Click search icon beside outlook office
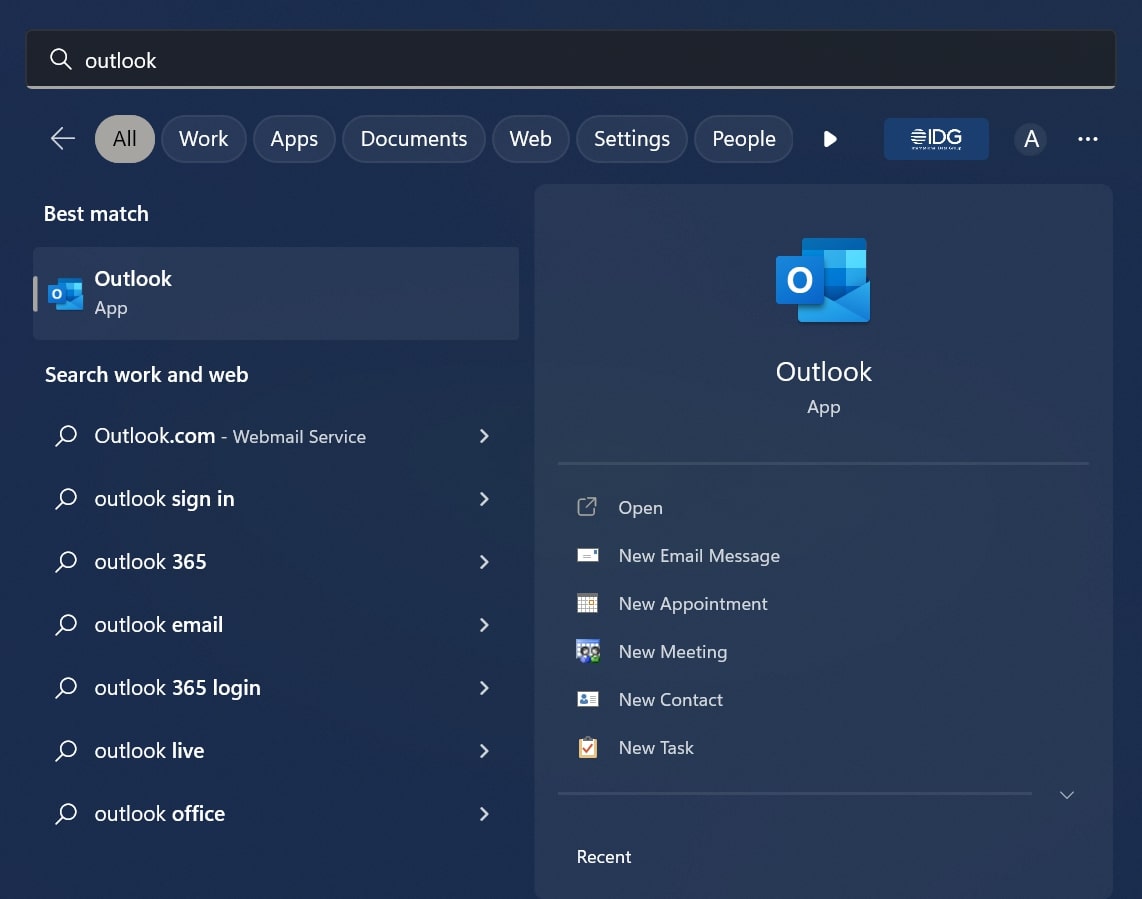The height and width of the screenshot is (899, 1142). (x=66, y=814)
